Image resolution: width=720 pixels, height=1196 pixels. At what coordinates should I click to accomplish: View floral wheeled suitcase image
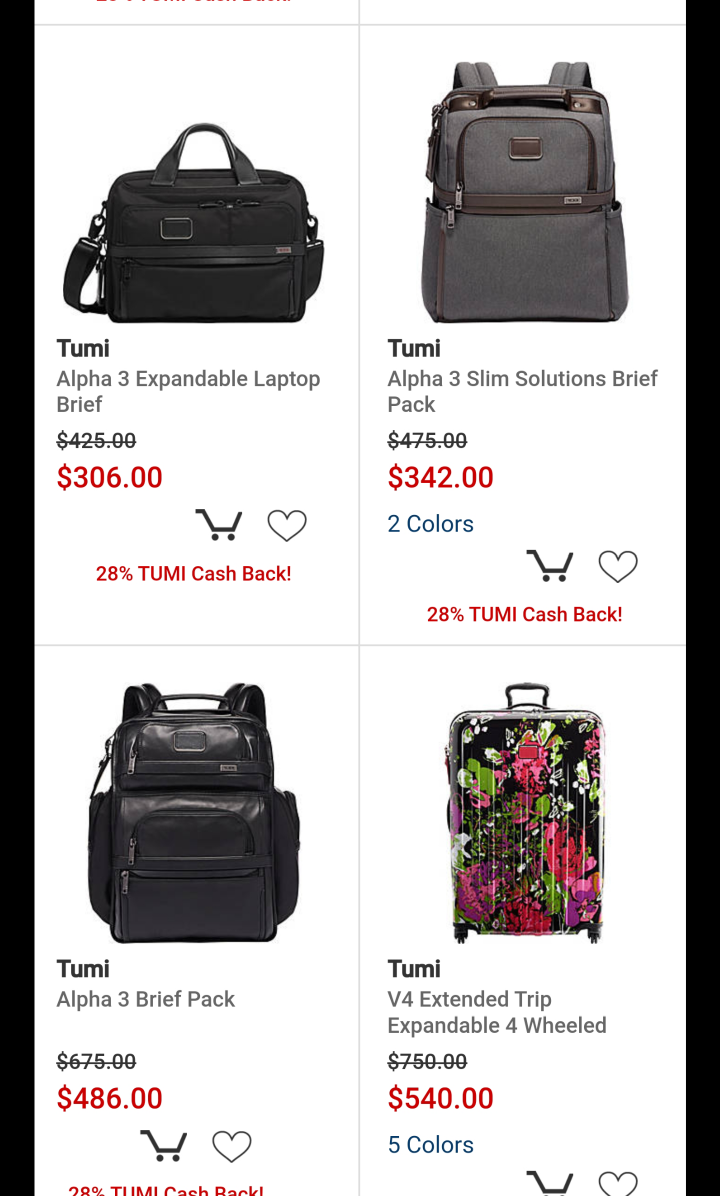tap(526, 813)
